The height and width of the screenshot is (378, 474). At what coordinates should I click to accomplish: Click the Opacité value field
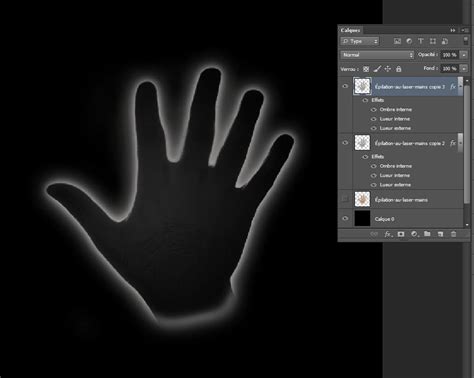click(450, 55)
